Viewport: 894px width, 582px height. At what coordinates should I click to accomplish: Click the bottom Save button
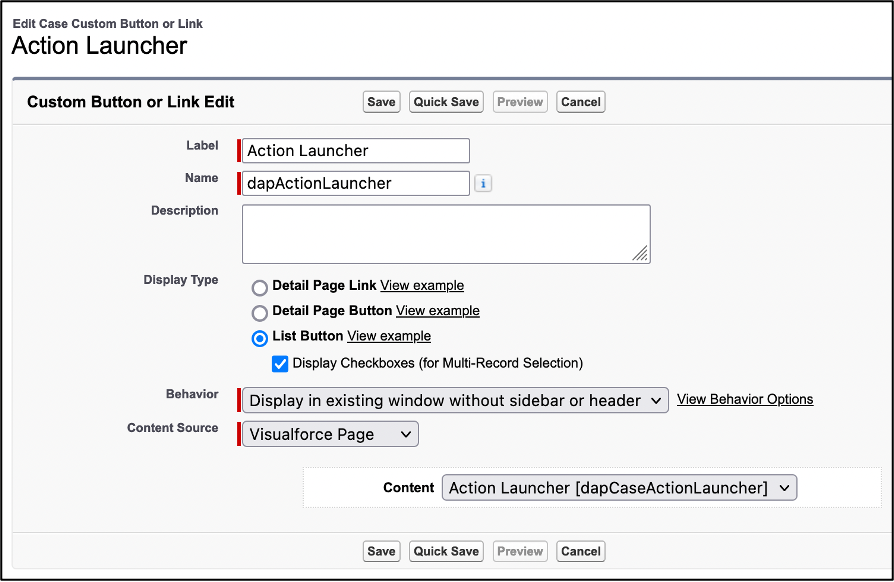click(x=381, y=551)
